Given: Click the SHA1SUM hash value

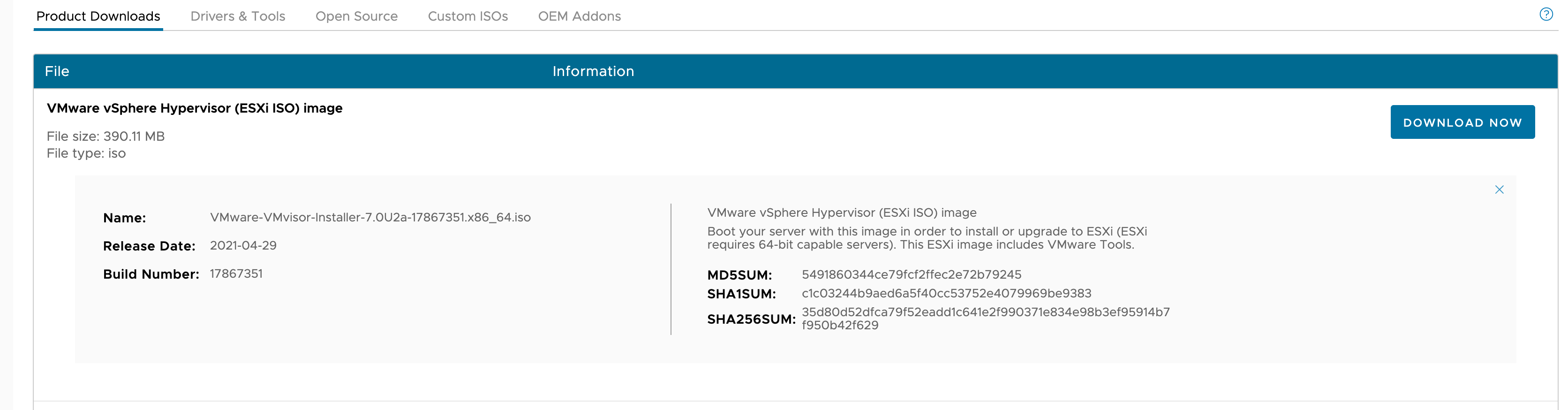Looking at the screenshot, I should click(946, 294).
